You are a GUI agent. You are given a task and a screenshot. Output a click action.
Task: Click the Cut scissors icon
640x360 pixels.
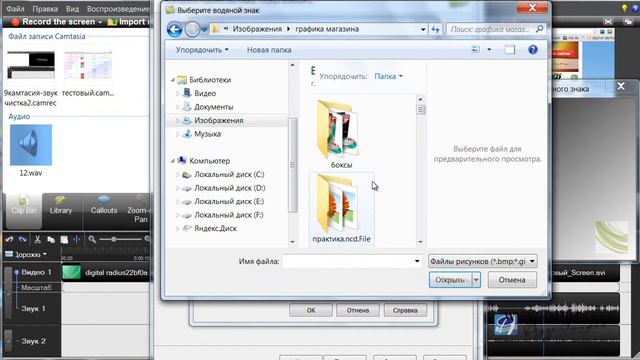[38, 240]
